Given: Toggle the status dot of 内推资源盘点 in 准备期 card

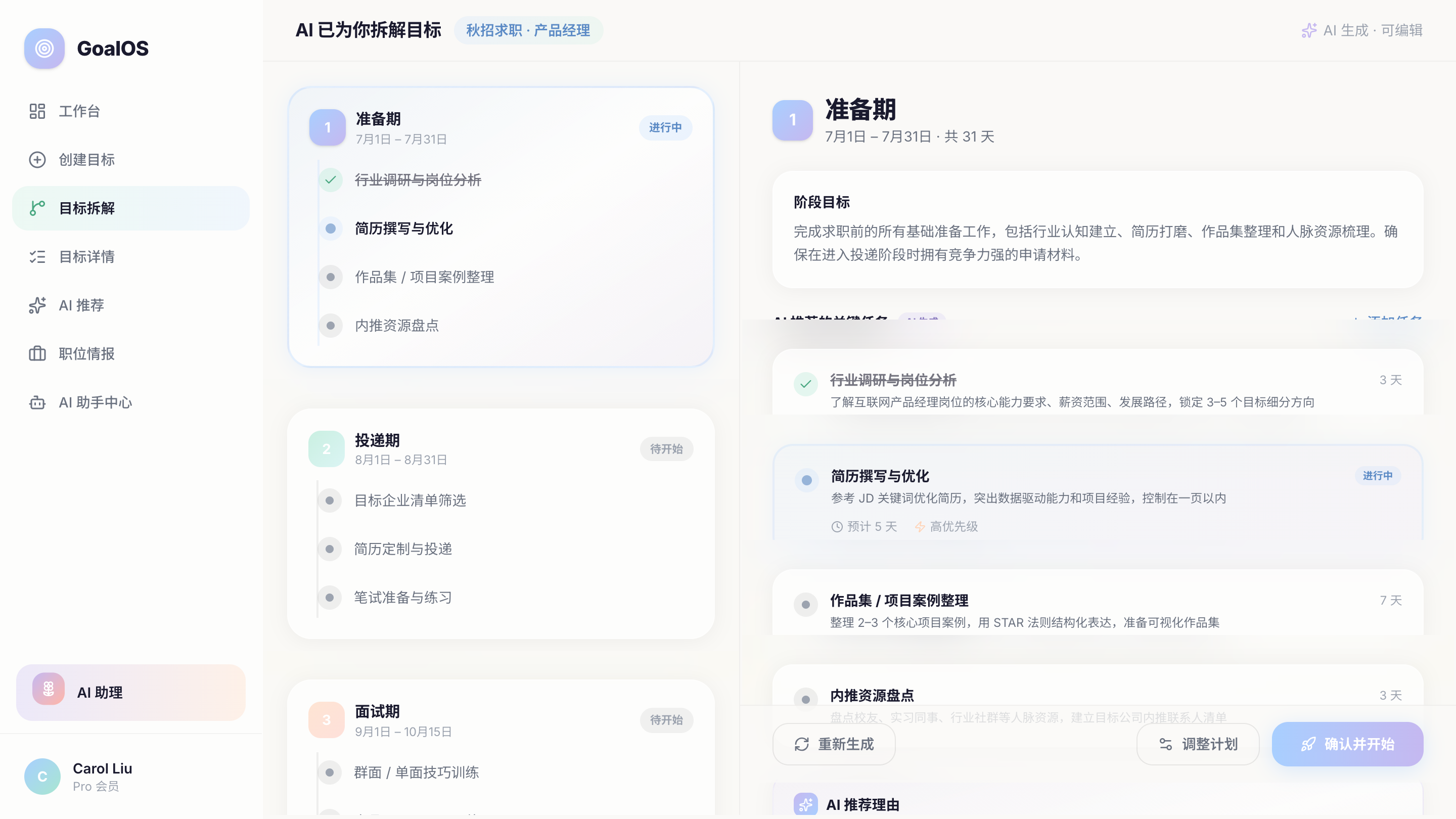Looking at the screenshot, I should pyautogui.click(x=331, y=326).
